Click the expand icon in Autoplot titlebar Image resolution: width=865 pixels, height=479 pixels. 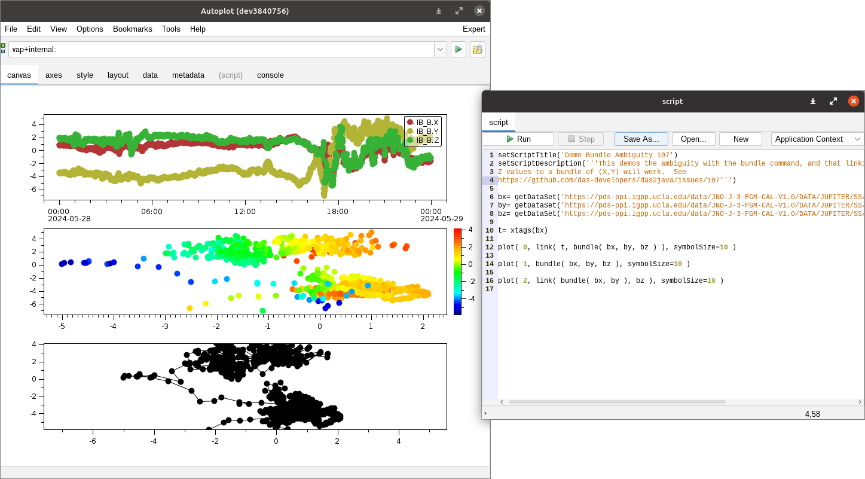[459, 11]
